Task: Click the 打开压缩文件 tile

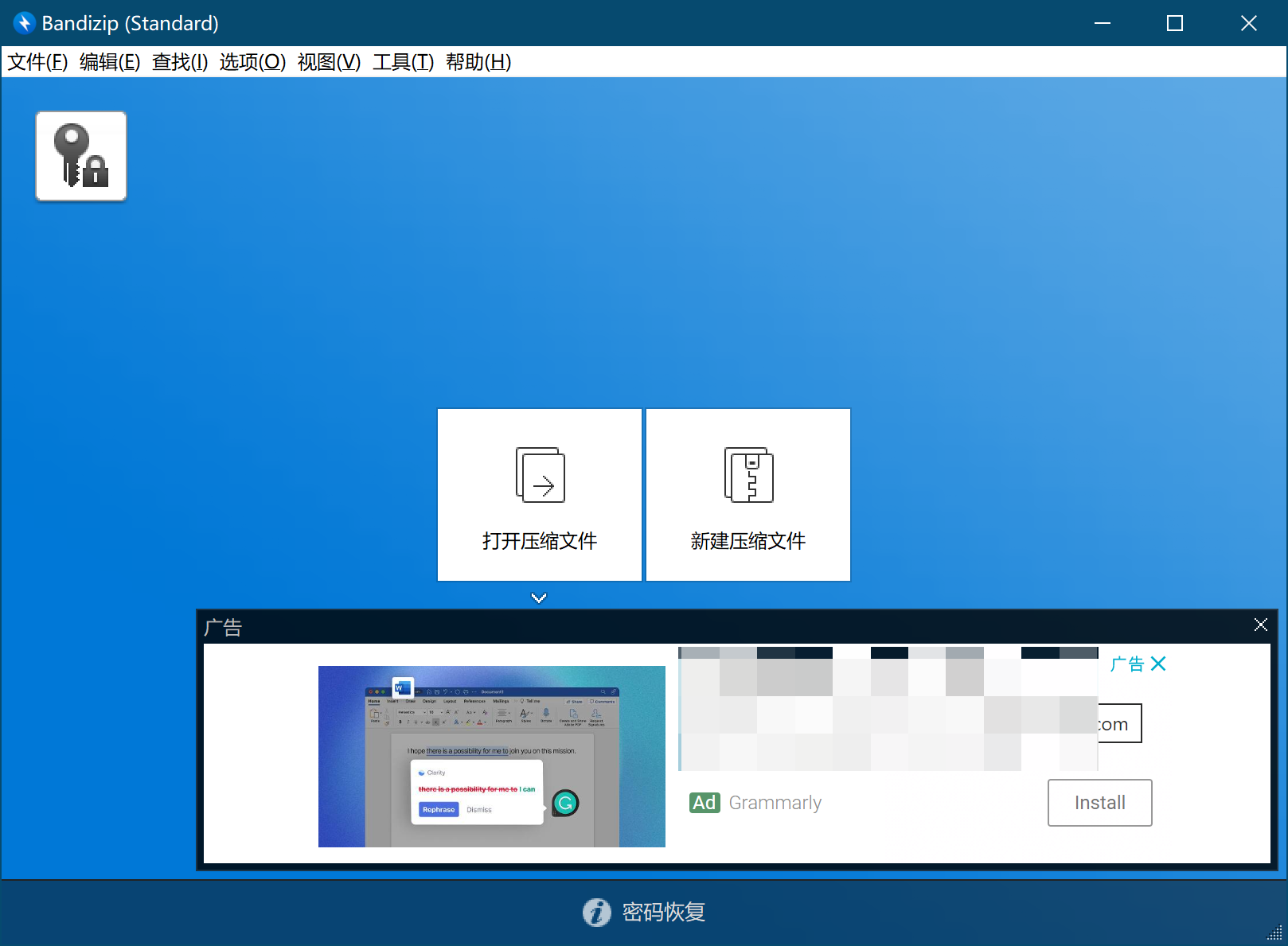Action: tap(540, 495)
